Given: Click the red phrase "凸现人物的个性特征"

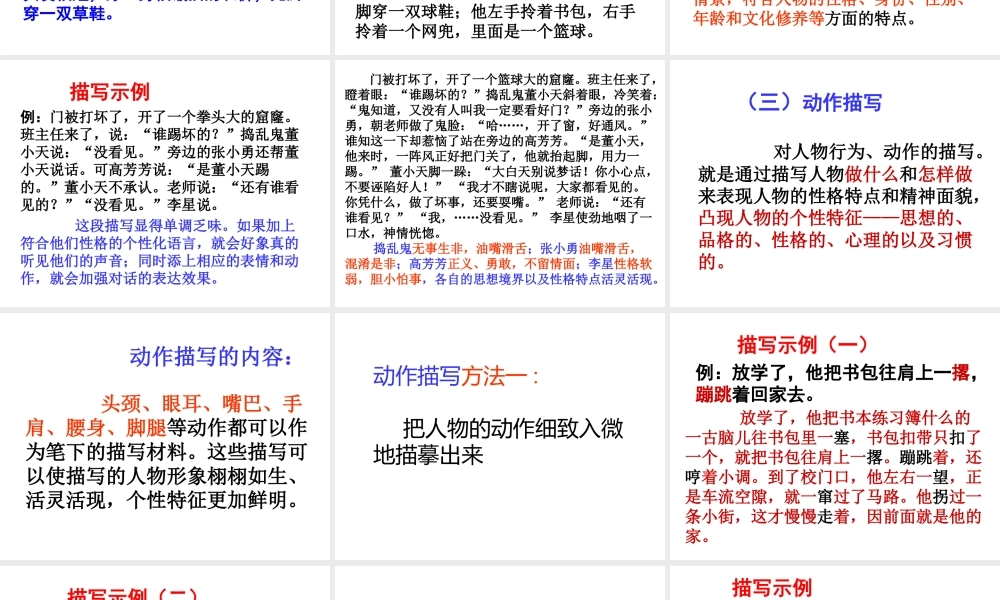Looking at the screenshot, I should 780,218.
